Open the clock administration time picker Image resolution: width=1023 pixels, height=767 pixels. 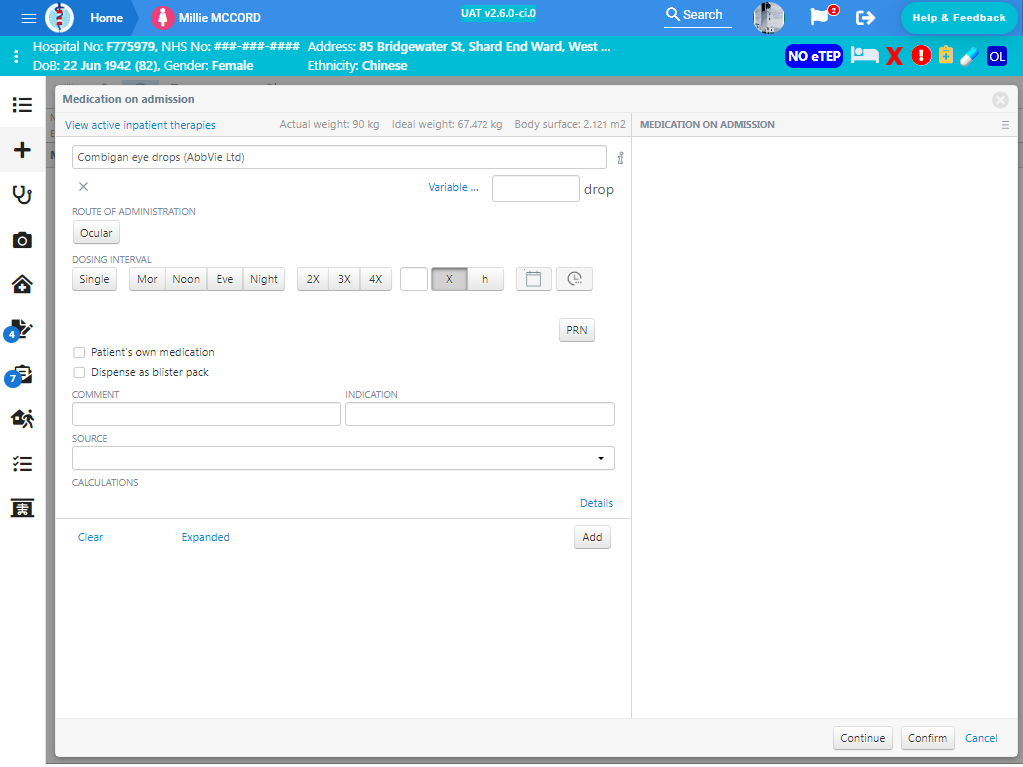click(574, 279)
